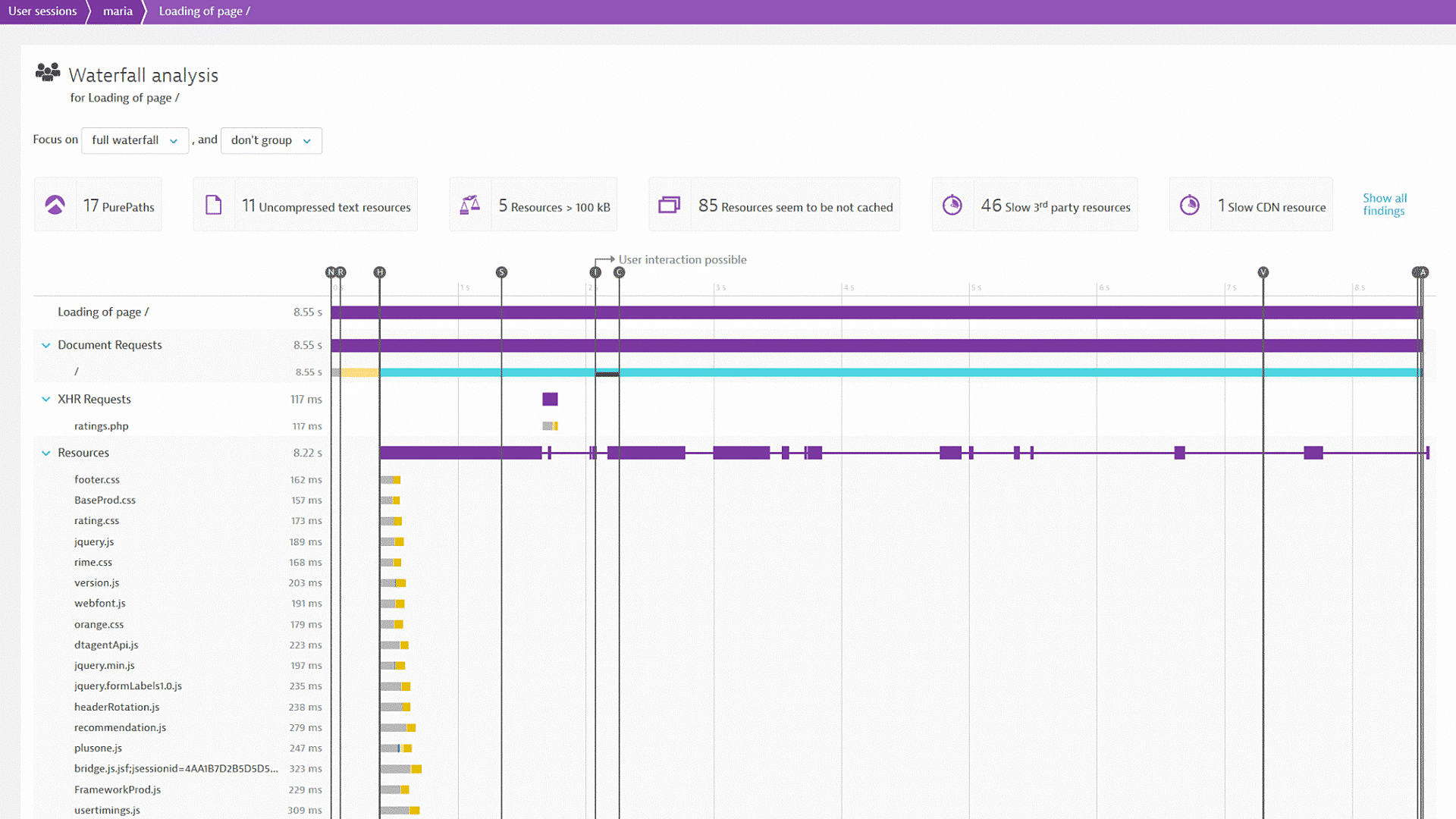Click the slow CDN resource icon
Viewport: 1456px width, 819px height.
click(1192, 206)
